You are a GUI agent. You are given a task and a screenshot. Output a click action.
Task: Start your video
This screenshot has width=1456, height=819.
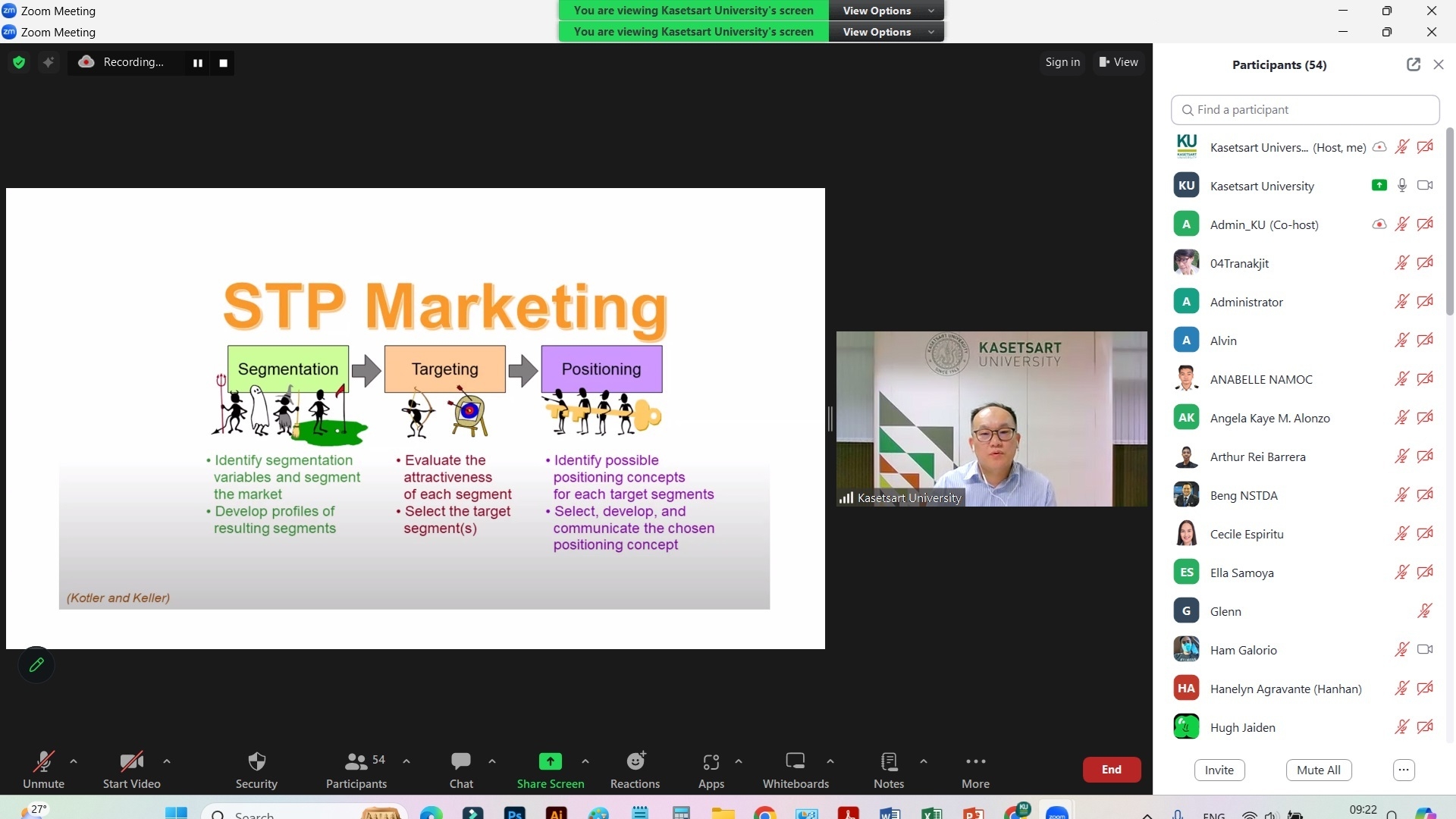click(x=132, y=770)
